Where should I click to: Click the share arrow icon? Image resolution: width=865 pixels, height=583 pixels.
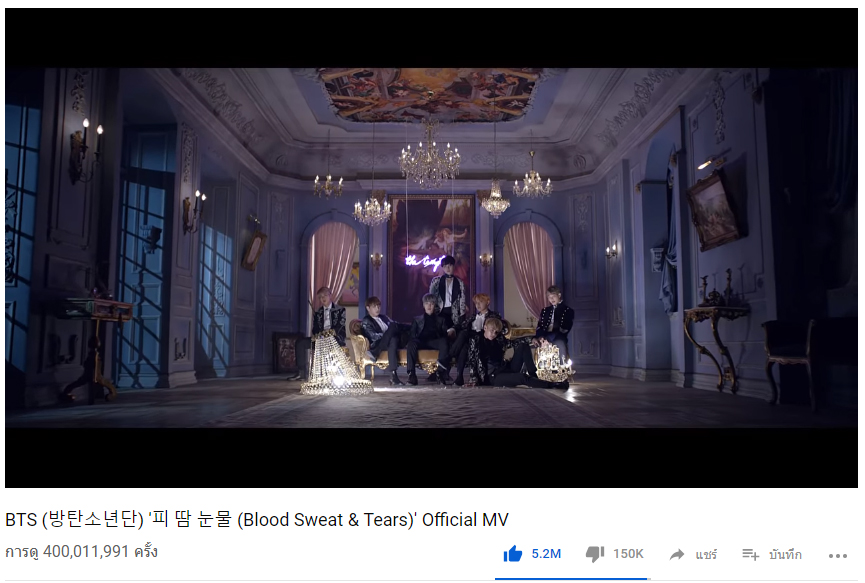pyautogui.click(x=676, y=554)
